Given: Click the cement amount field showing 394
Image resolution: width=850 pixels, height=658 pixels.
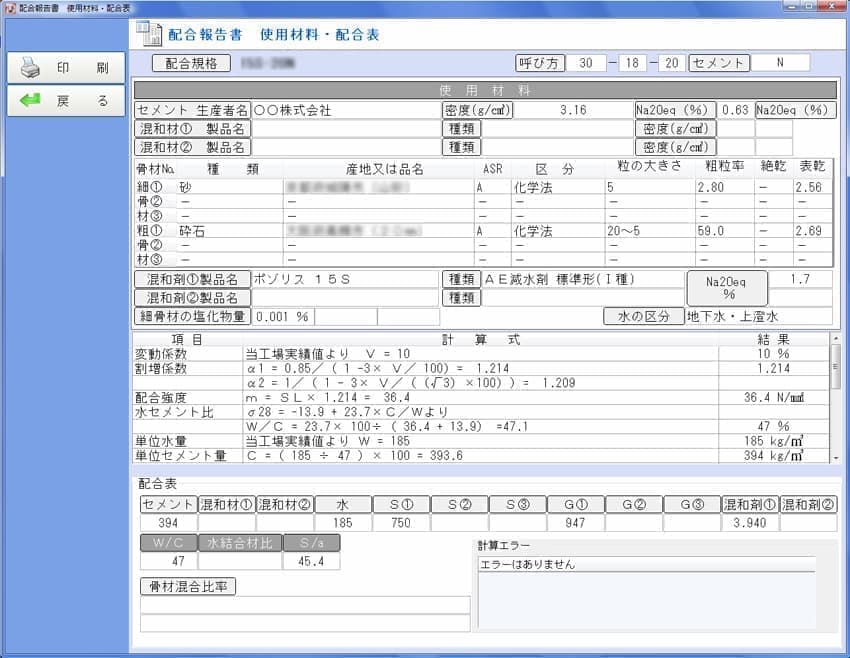Looking at the screenshot, I should (168, 523).
